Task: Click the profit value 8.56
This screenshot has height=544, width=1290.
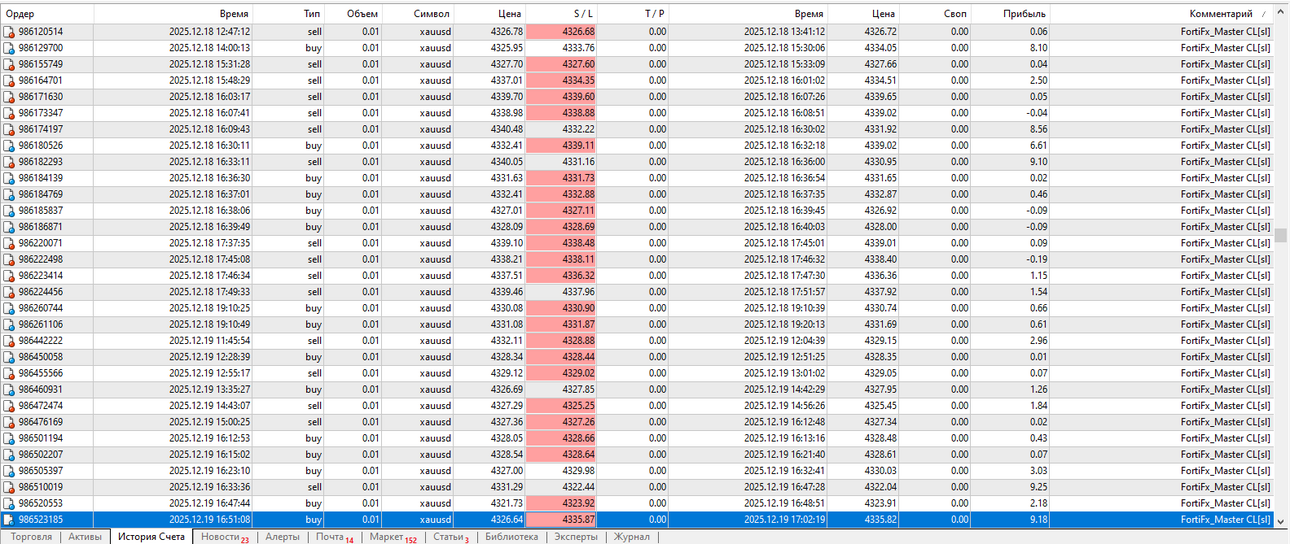Action: tap(1038, 129)
